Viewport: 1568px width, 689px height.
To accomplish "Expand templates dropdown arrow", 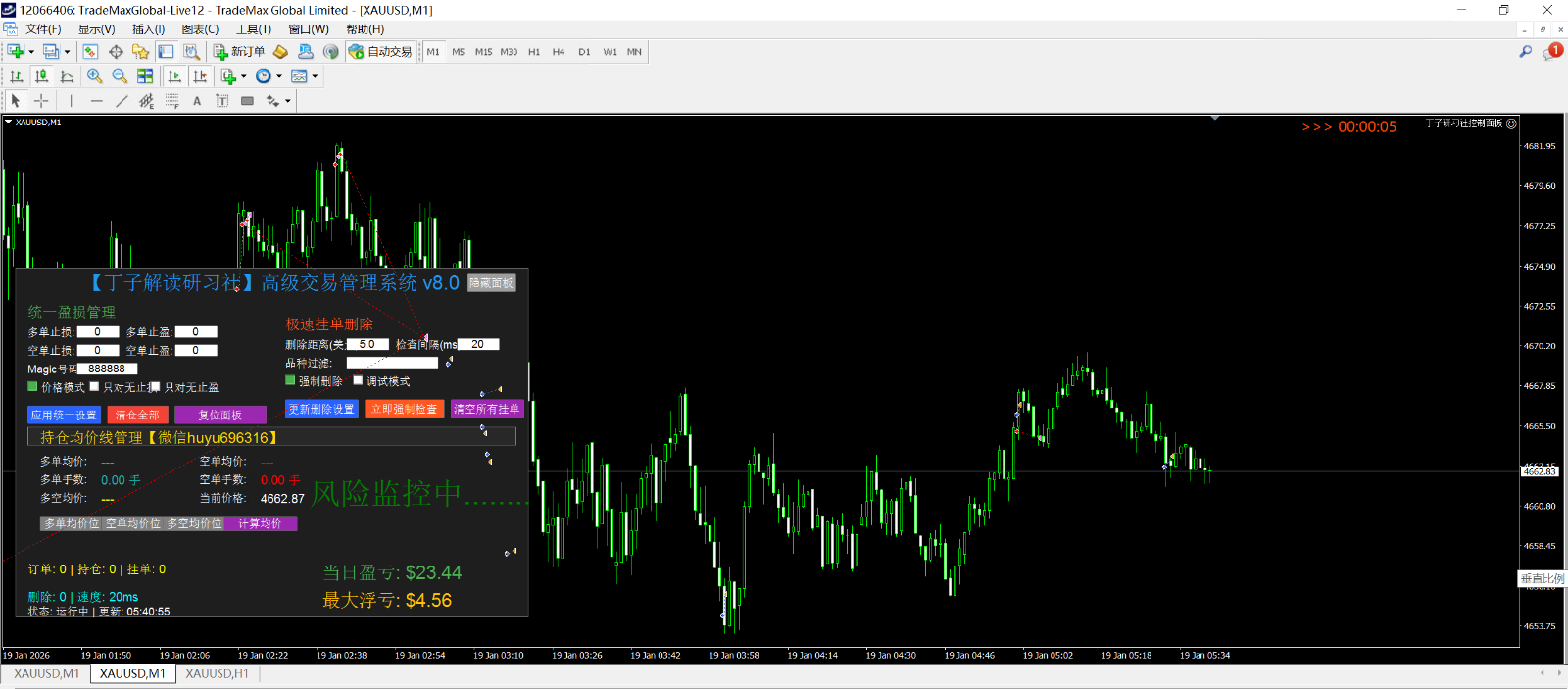I will point(315,76).
